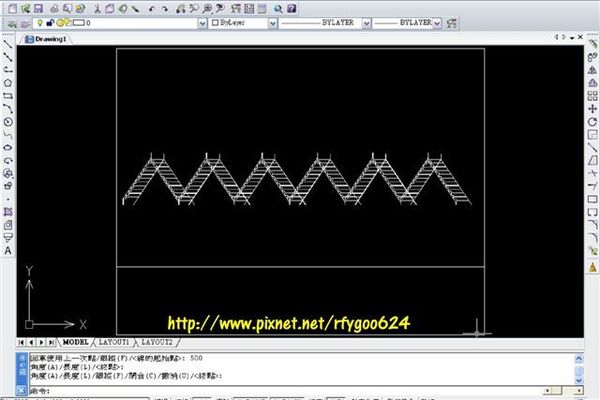Go to next layout tab arrow

coord(41,342)
